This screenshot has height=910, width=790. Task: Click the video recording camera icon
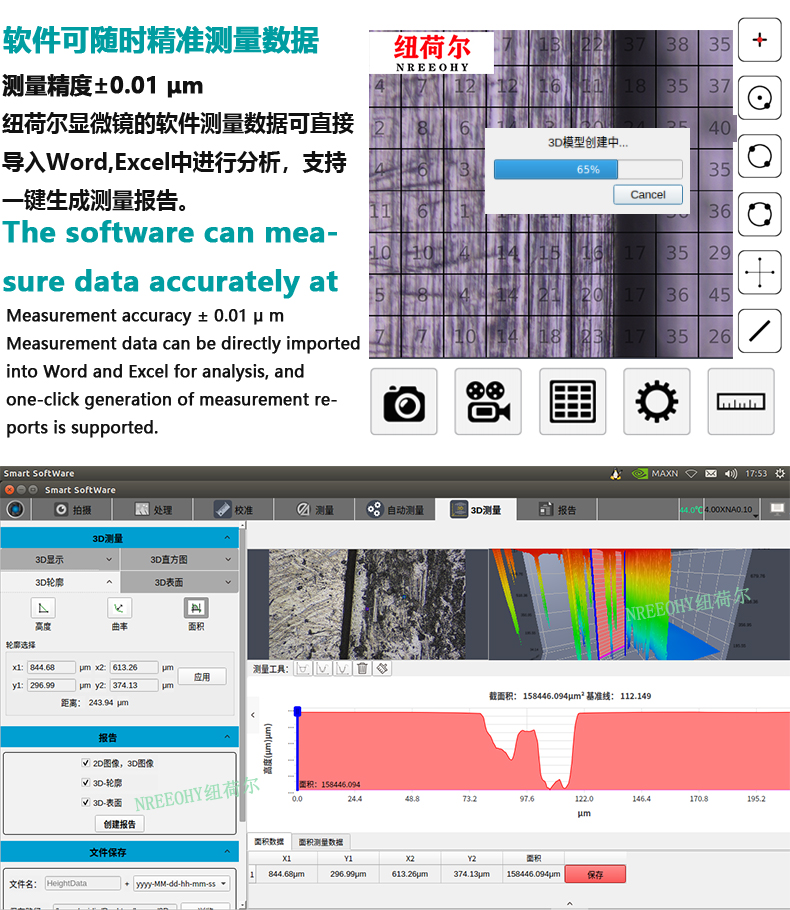click(488, 402)
